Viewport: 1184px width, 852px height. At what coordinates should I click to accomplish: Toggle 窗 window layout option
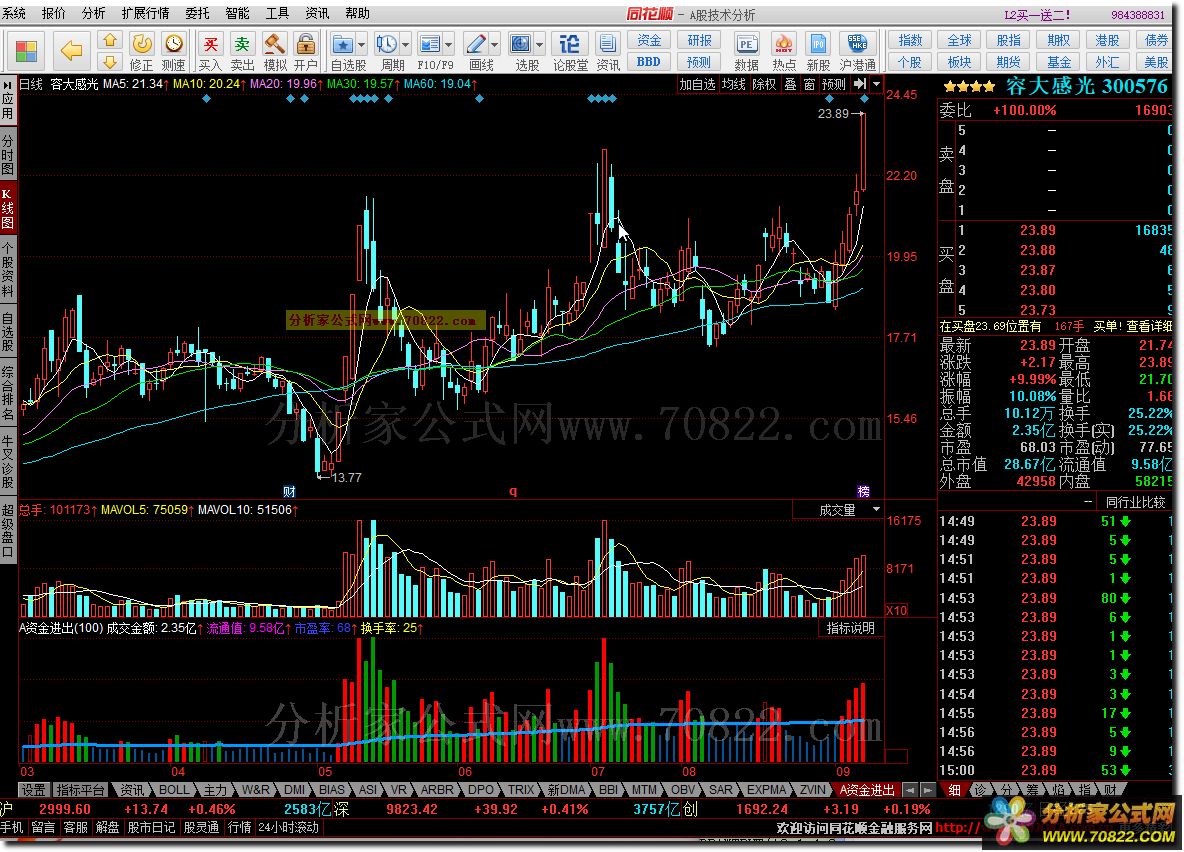(809, 84)
